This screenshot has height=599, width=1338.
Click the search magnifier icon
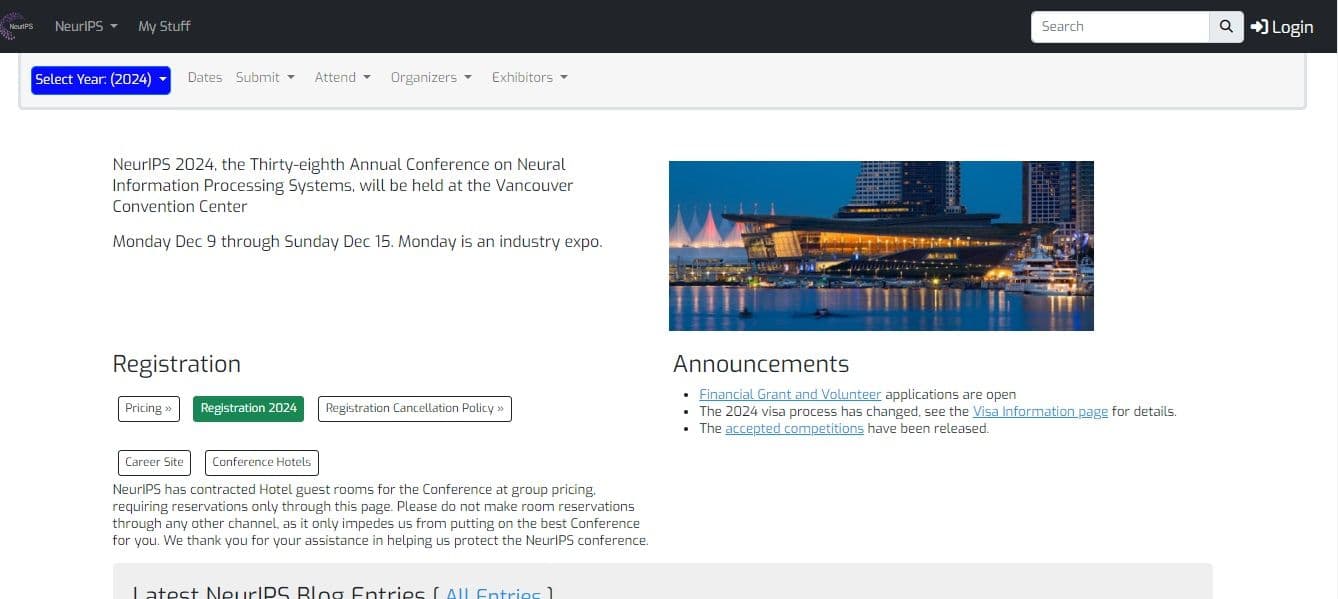click(x=1224, y=26)
